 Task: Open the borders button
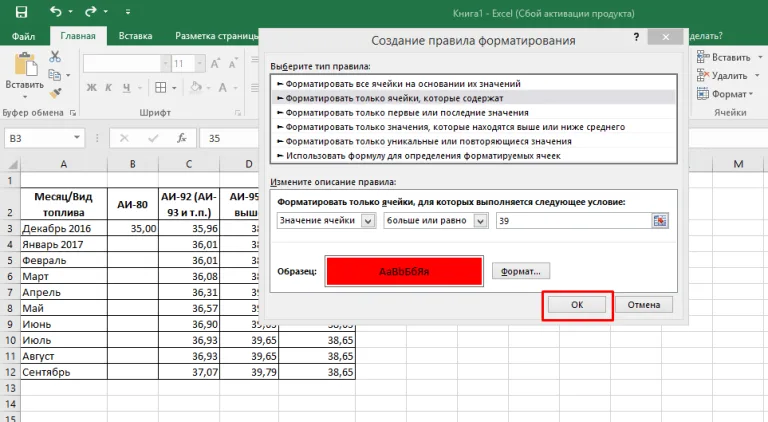[161, 88]
